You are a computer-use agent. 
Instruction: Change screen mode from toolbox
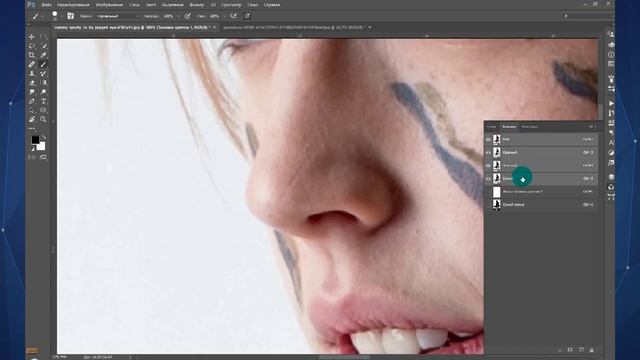[x=43, y=157]
